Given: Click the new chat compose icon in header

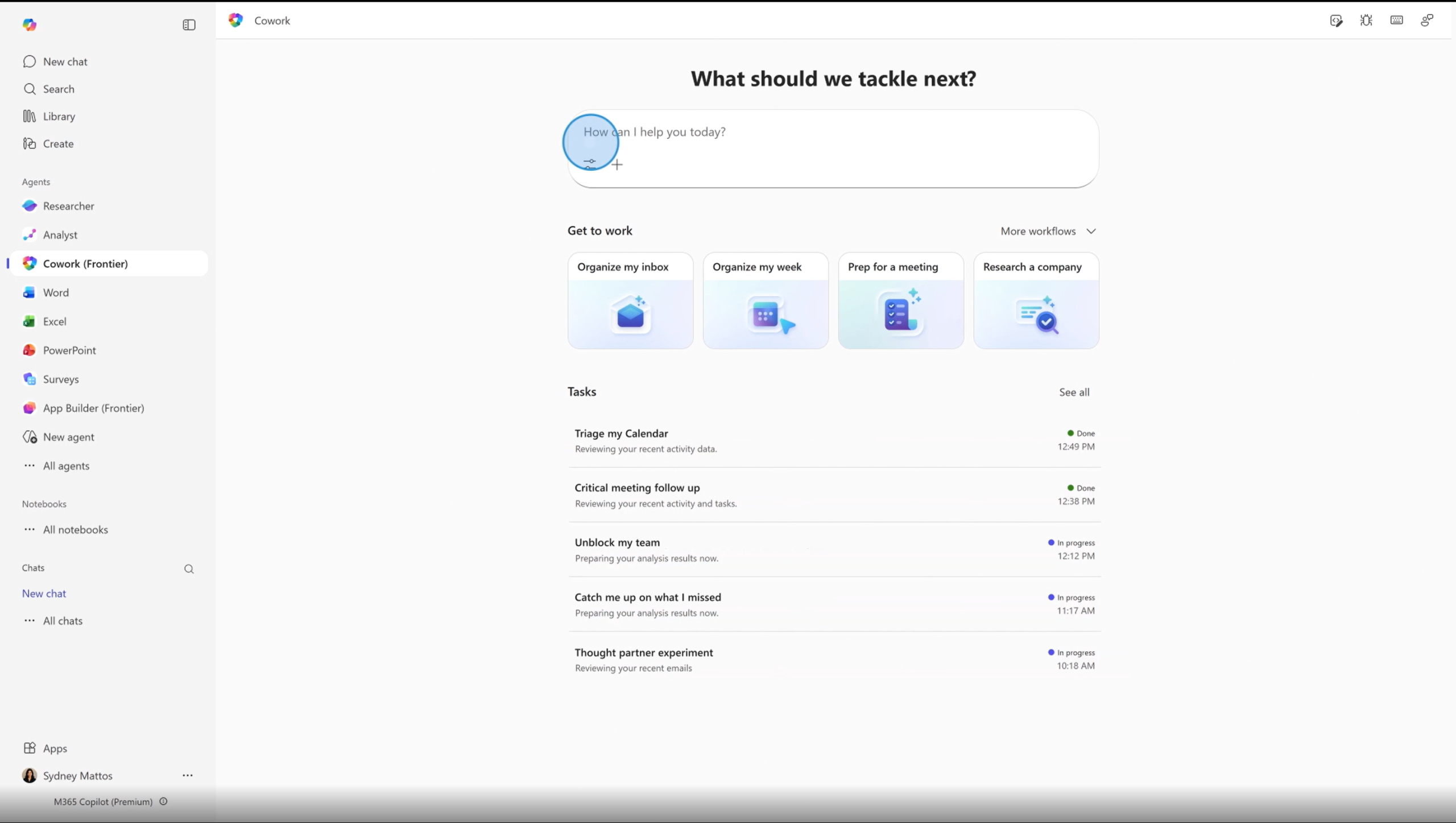Looking at the screenshot, I should tap(1337, 21).
